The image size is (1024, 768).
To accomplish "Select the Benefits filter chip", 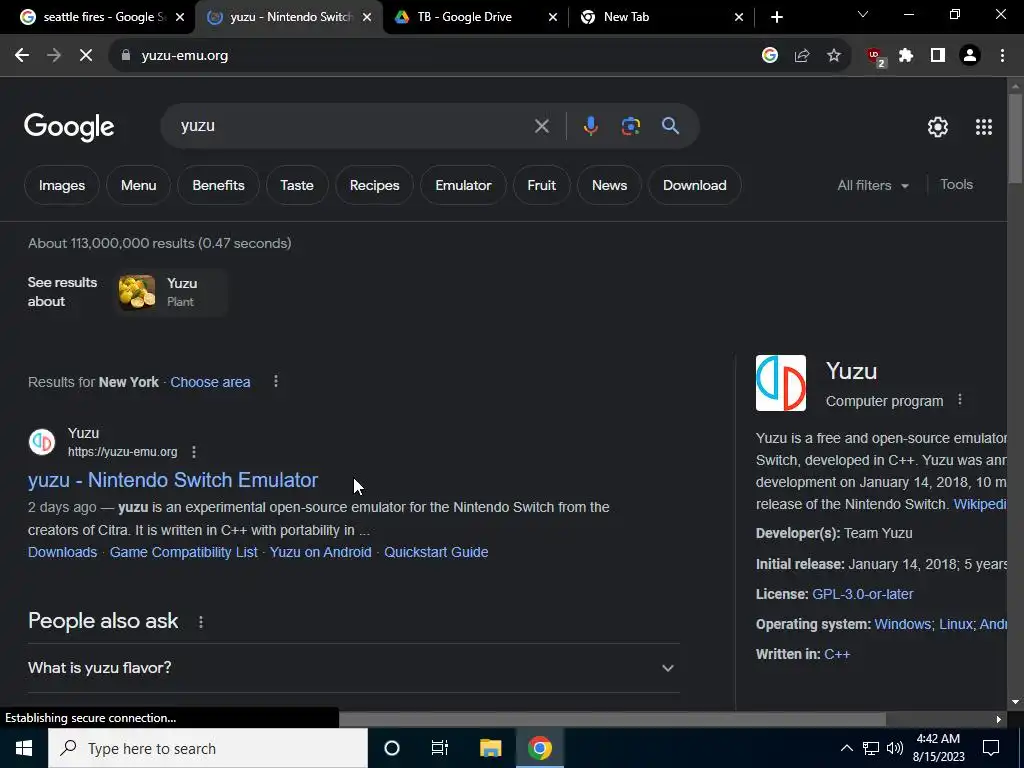I will [218, 185].
